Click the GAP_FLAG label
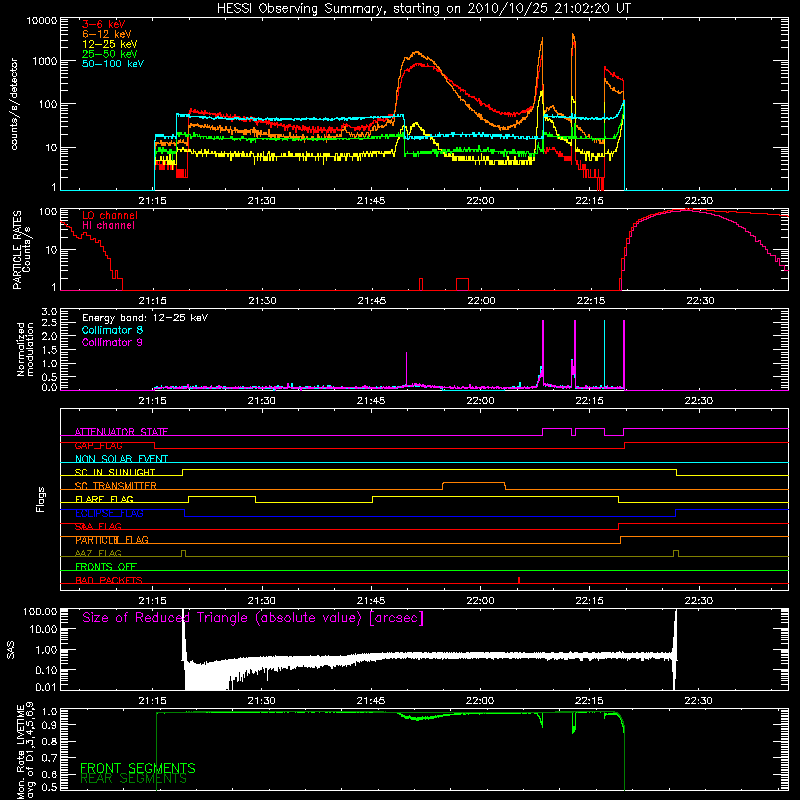Screen dimensions: 800x800 pyautogui.click(x=98, y=445)
